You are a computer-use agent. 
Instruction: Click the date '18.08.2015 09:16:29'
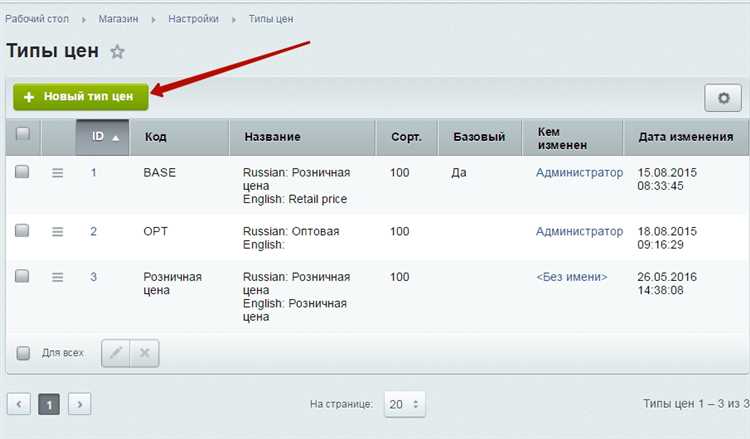[x=667, y=238]
